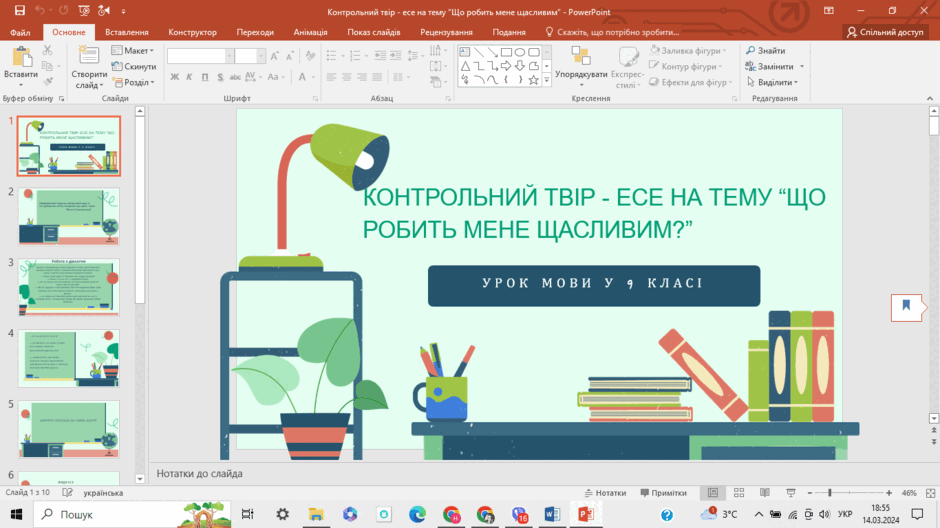This screenshot has width=940, height=528.
Task: Open the Layout (Макет) dropdown
Action: tap(133, 50)
